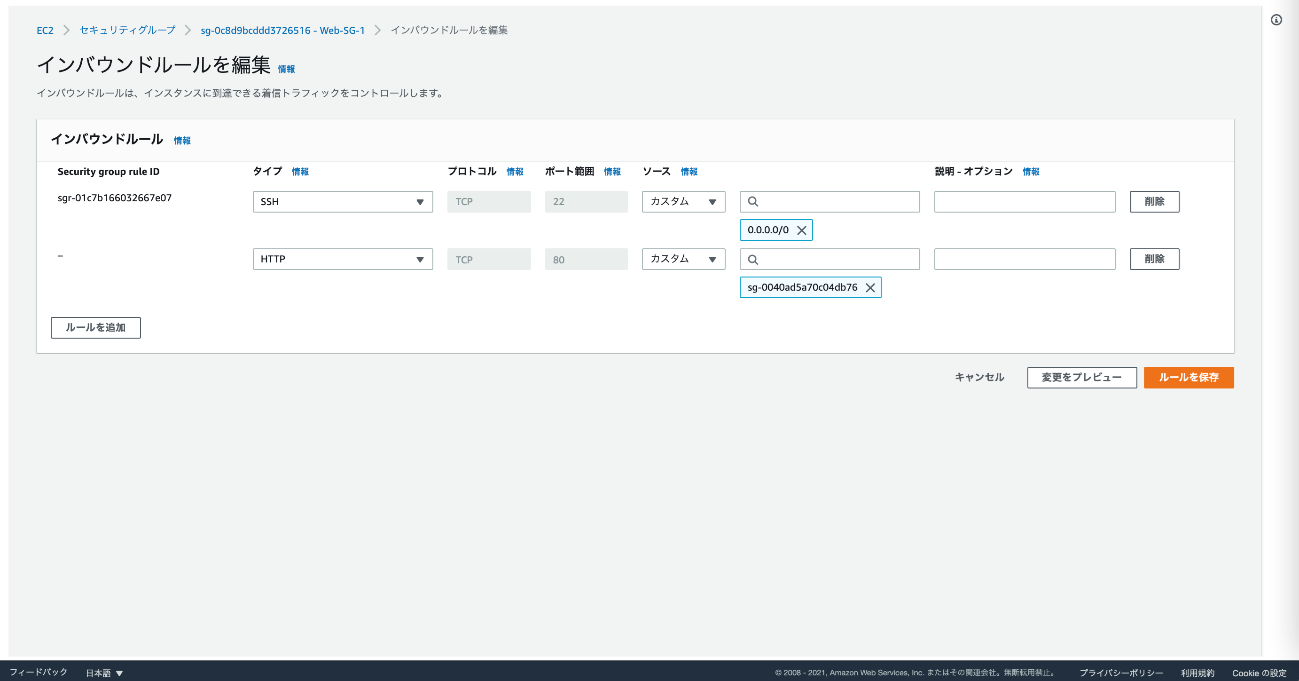The width and height of the screenshot is (1299, 681).
Task: Open フィードバック in the footer
Action: (38, 672)
